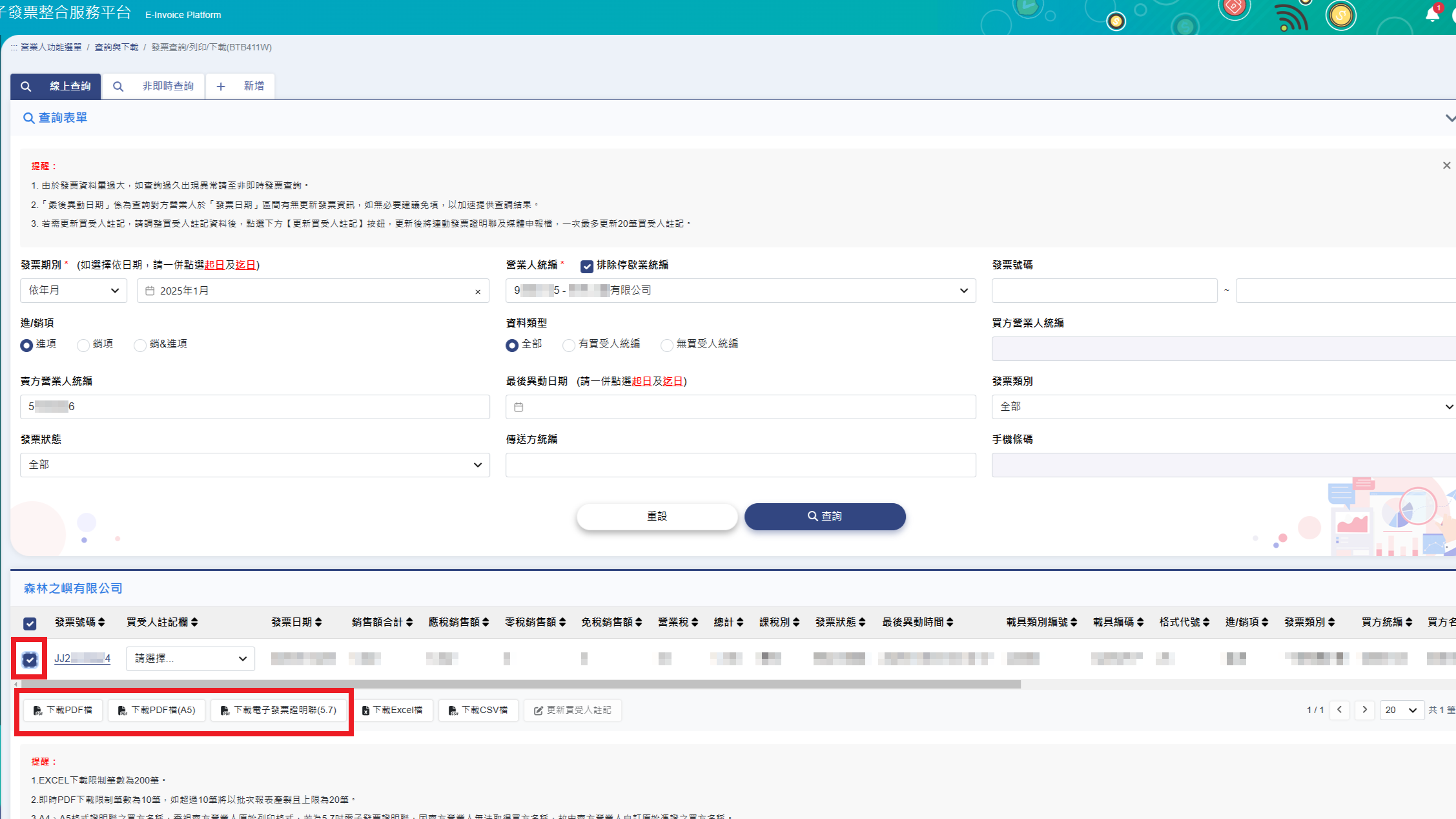
Task: Go to previous page arrow
Action: click(1340, 710)
